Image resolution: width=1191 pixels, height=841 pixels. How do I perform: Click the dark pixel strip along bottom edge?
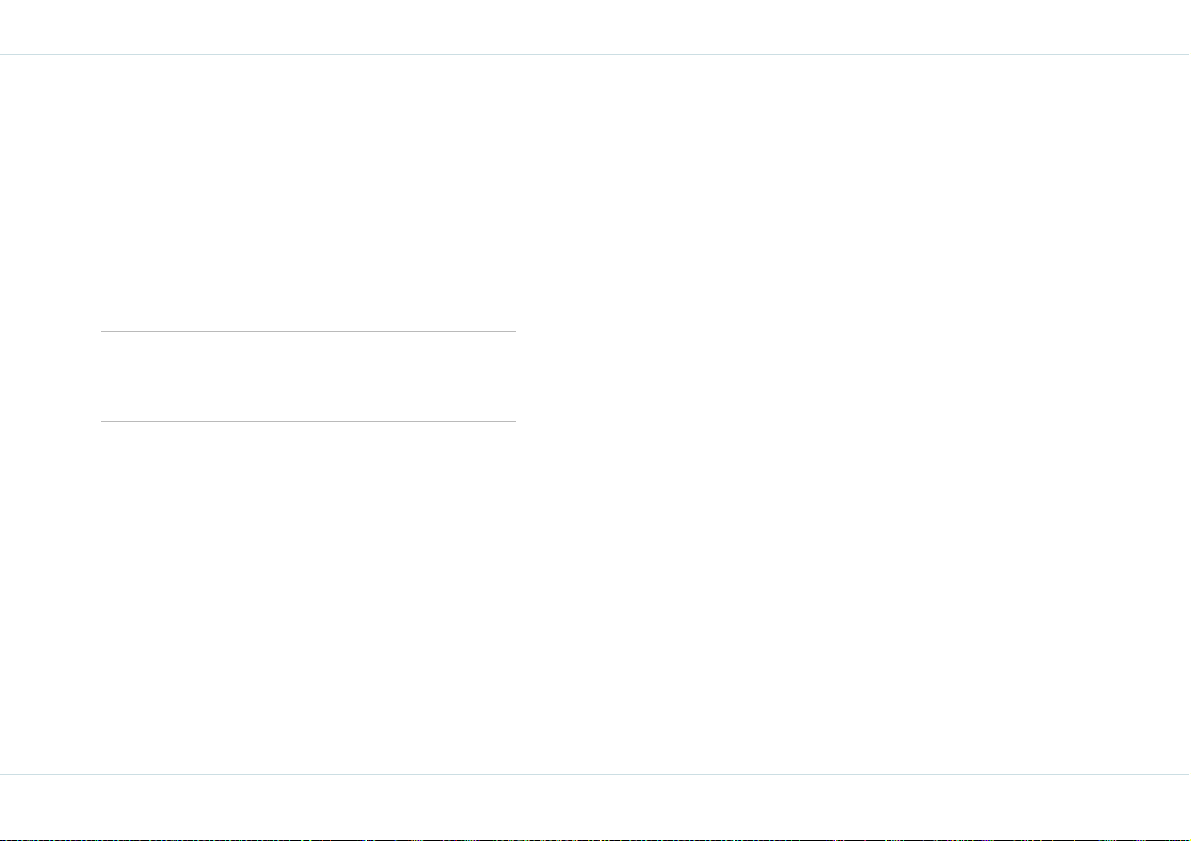click(596, 839)
